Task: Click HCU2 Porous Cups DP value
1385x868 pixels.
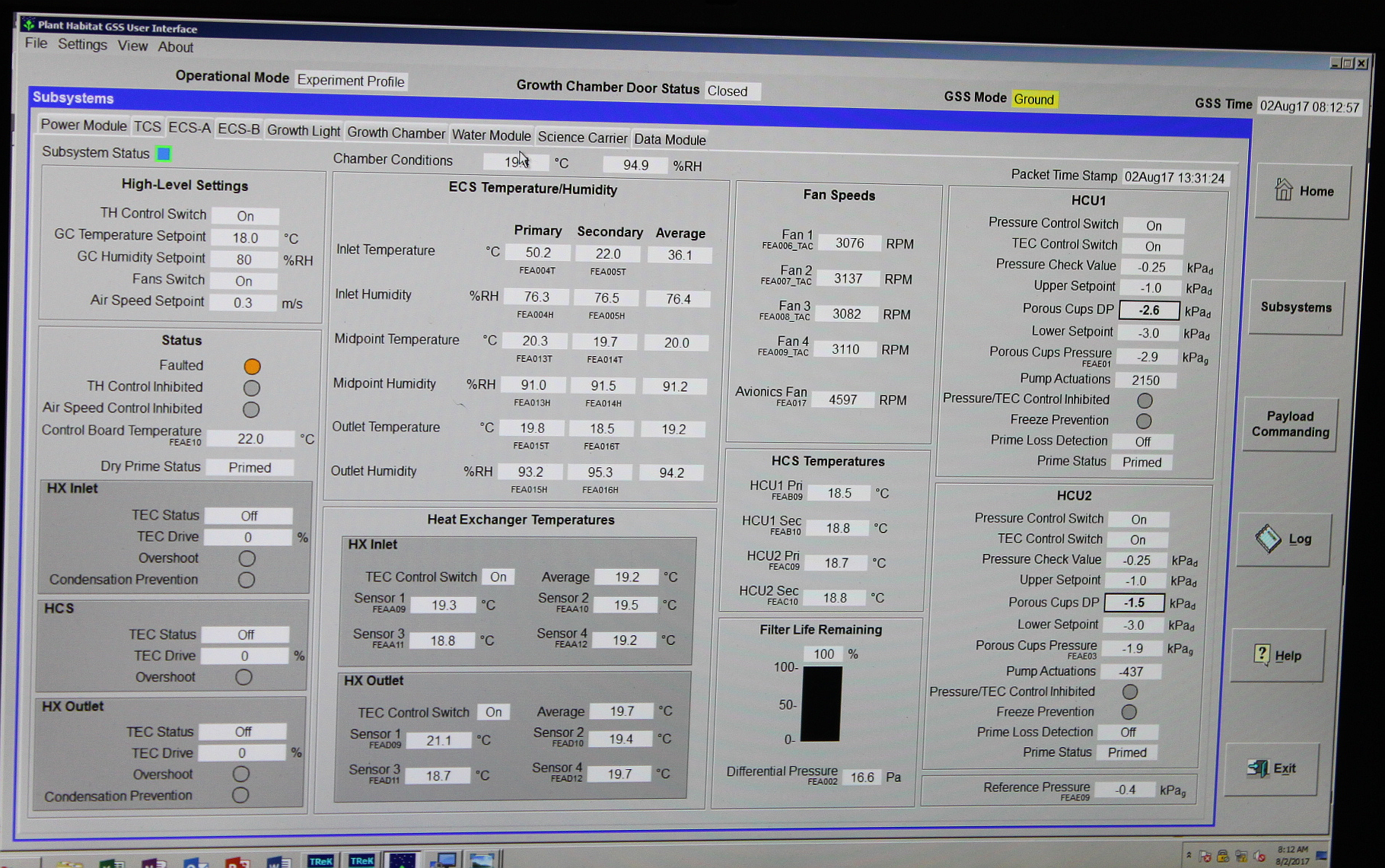Action: (x=1134, y=603)
